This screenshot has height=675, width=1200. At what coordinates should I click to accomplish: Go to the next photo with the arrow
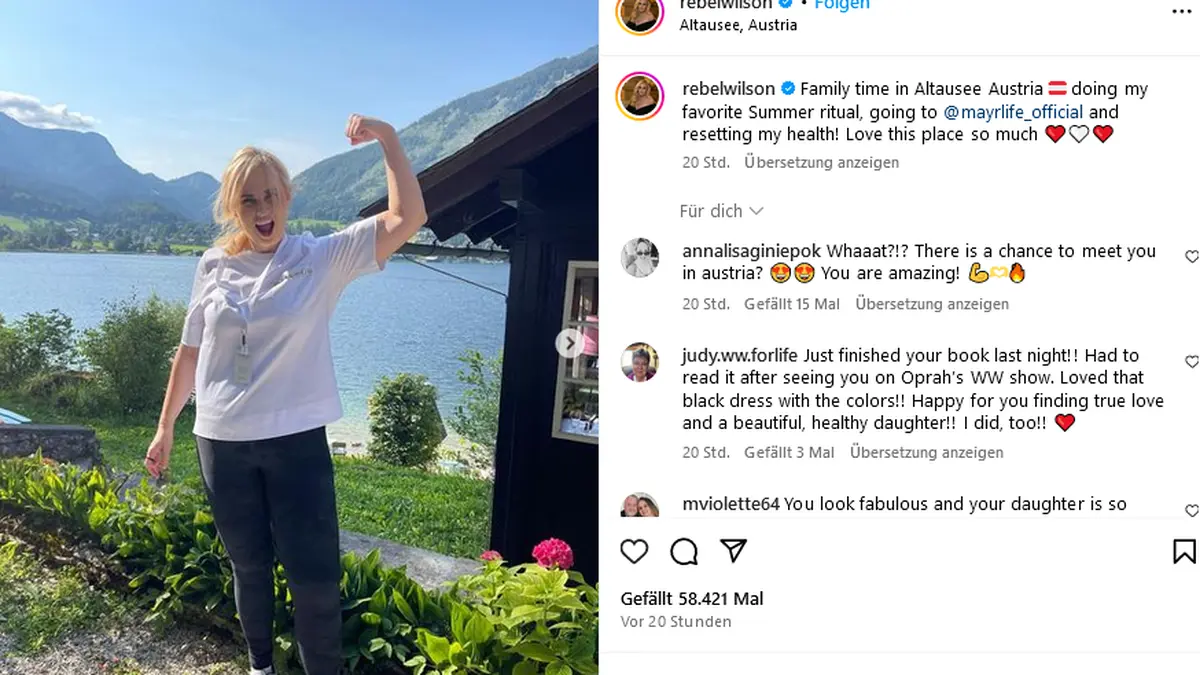coord(570,343)
